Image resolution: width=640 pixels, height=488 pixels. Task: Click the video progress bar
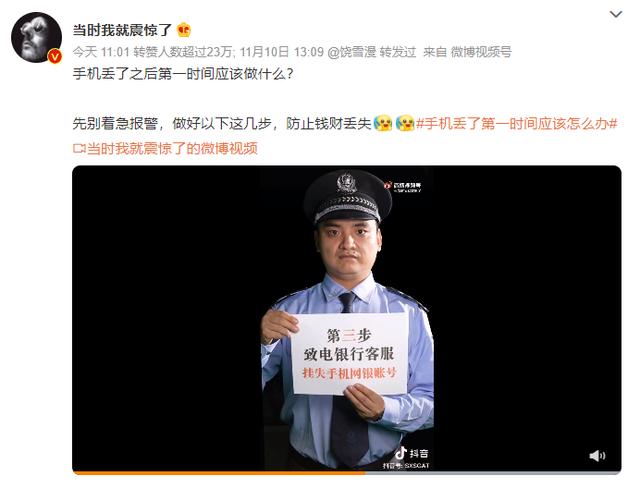347,473
